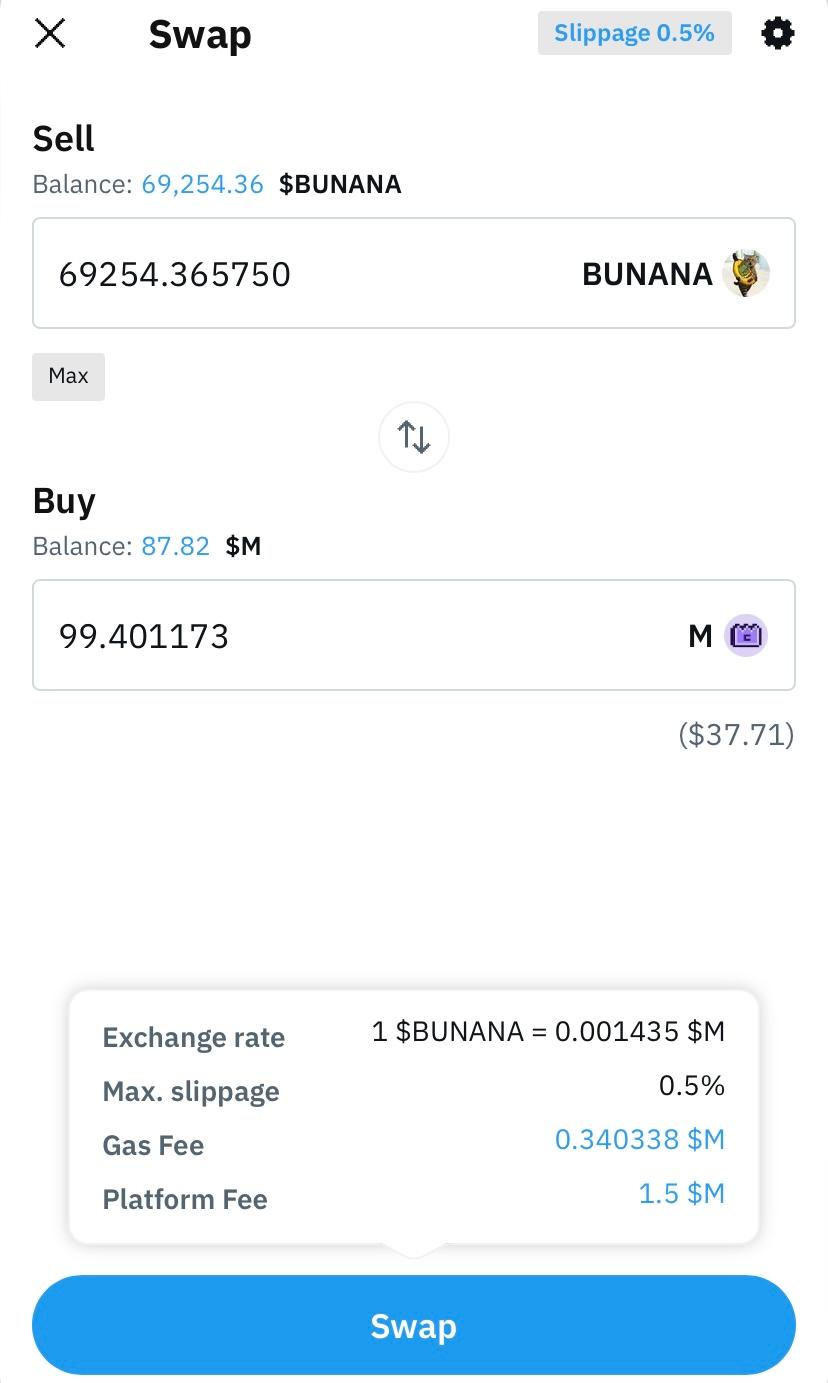Tap the sell balance 69,254.36 link
Screen dimensions: 828x1383
202,184
